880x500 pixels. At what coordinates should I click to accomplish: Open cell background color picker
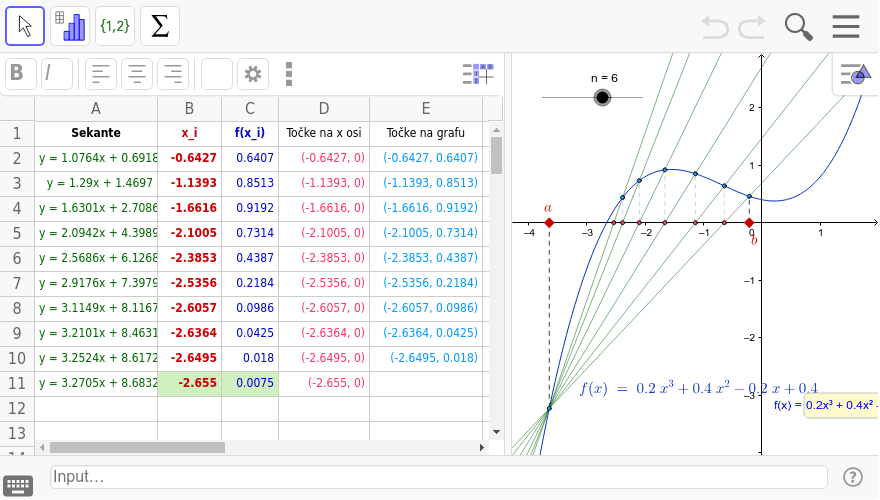coord(217,74)
